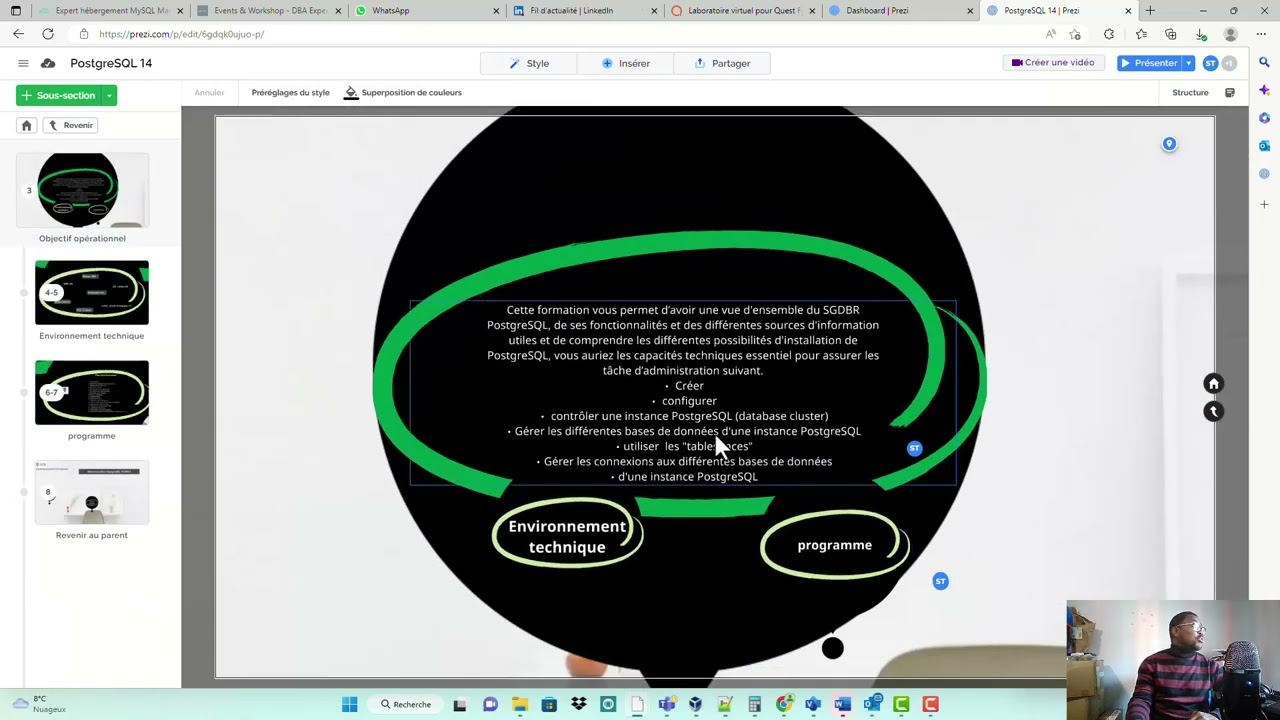Open Windows Start menu

tap(349, 704)
